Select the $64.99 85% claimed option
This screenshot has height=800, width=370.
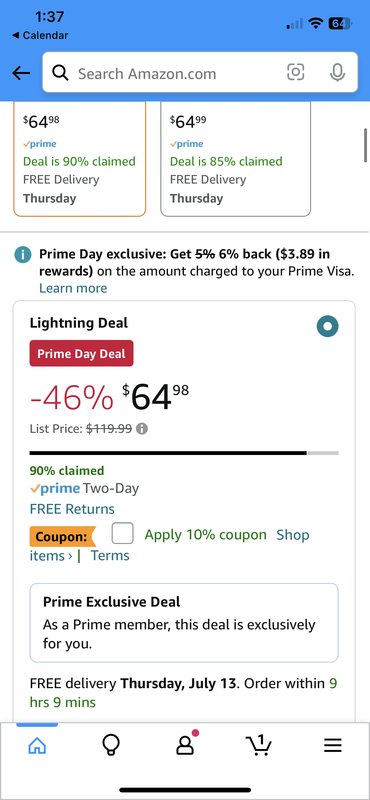(235, 159)
